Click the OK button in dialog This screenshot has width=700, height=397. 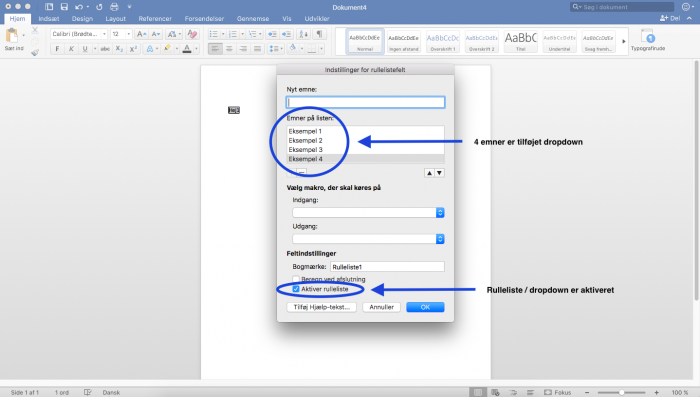coord(425,307)
